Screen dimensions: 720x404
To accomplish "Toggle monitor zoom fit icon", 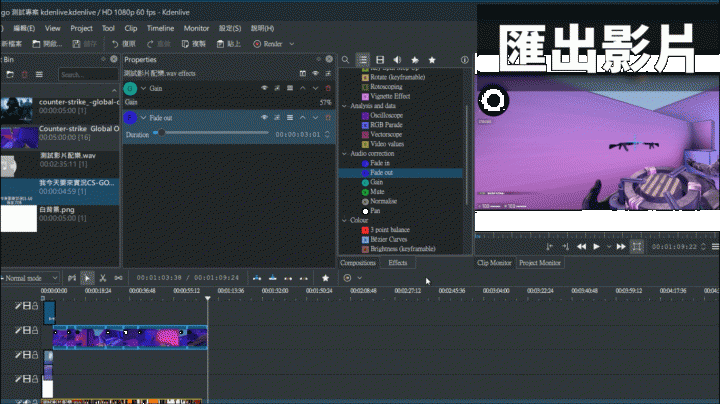I will click(637, 247).
